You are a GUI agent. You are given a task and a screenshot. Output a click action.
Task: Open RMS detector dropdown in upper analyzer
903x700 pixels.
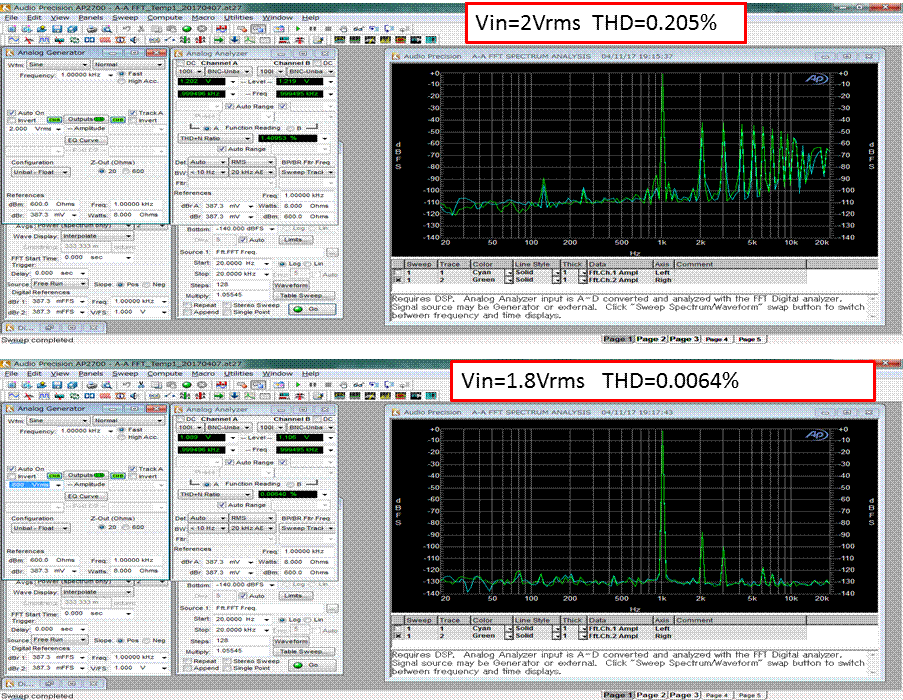pos(252,162)
